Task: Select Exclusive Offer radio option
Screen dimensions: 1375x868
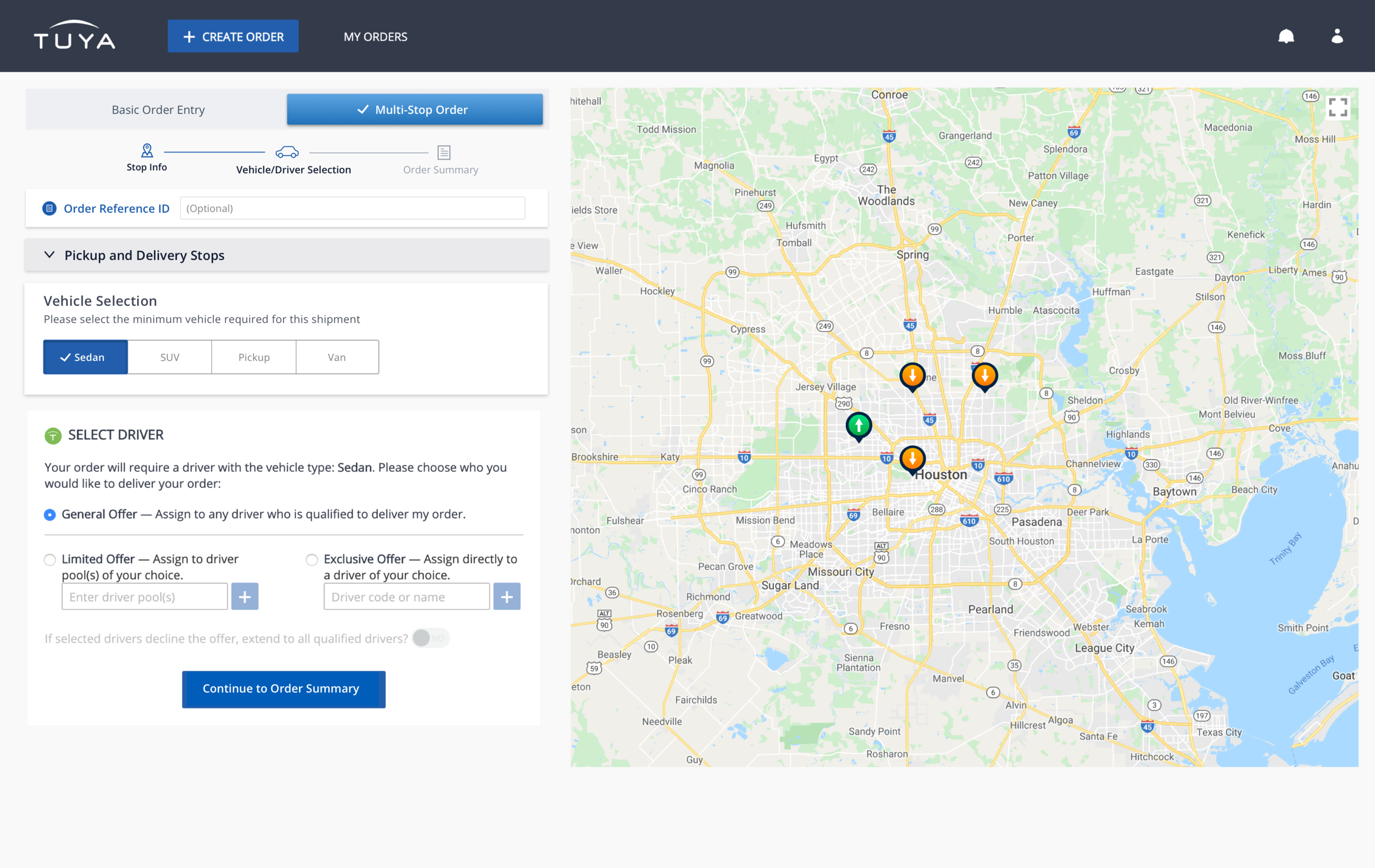Action: point(312,559)
